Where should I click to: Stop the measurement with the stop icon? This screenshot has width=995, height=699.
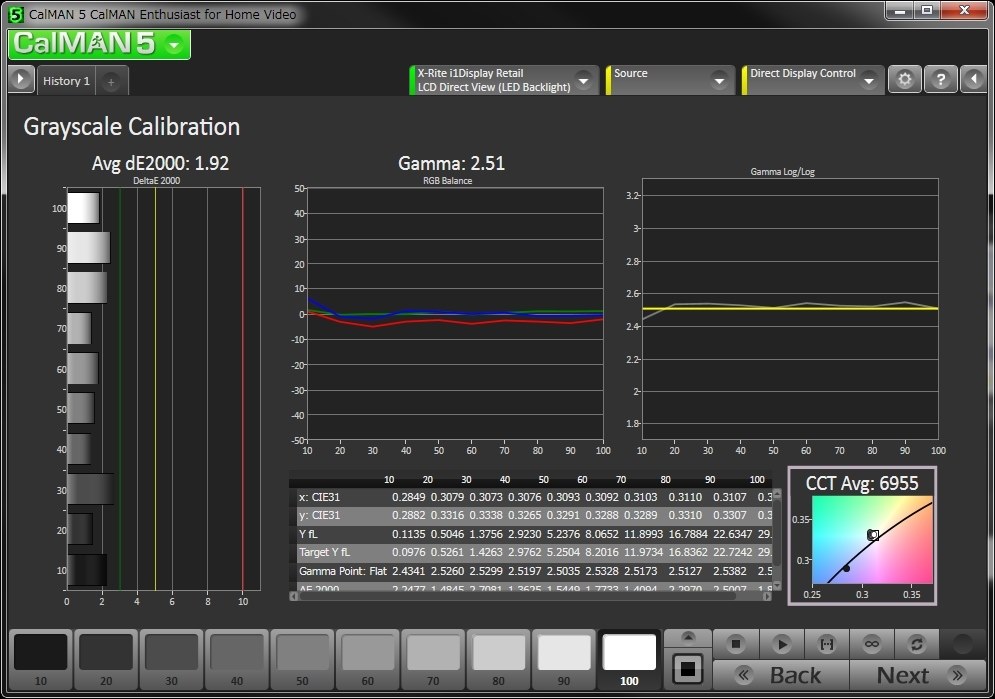tap(735, 644)
